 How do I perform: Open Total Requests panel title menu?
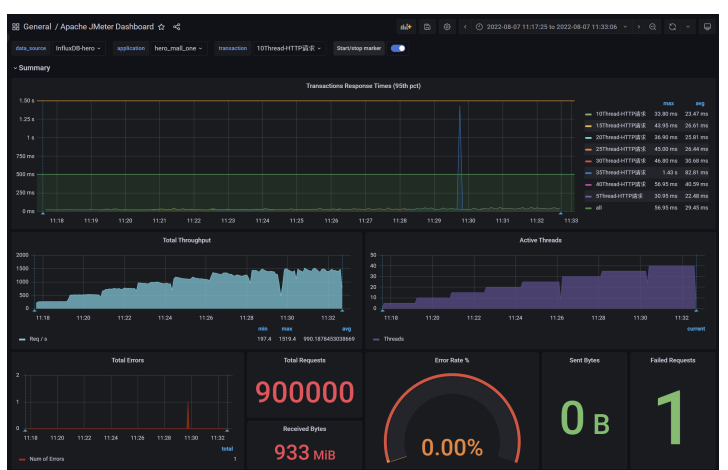tap(305, 360)
